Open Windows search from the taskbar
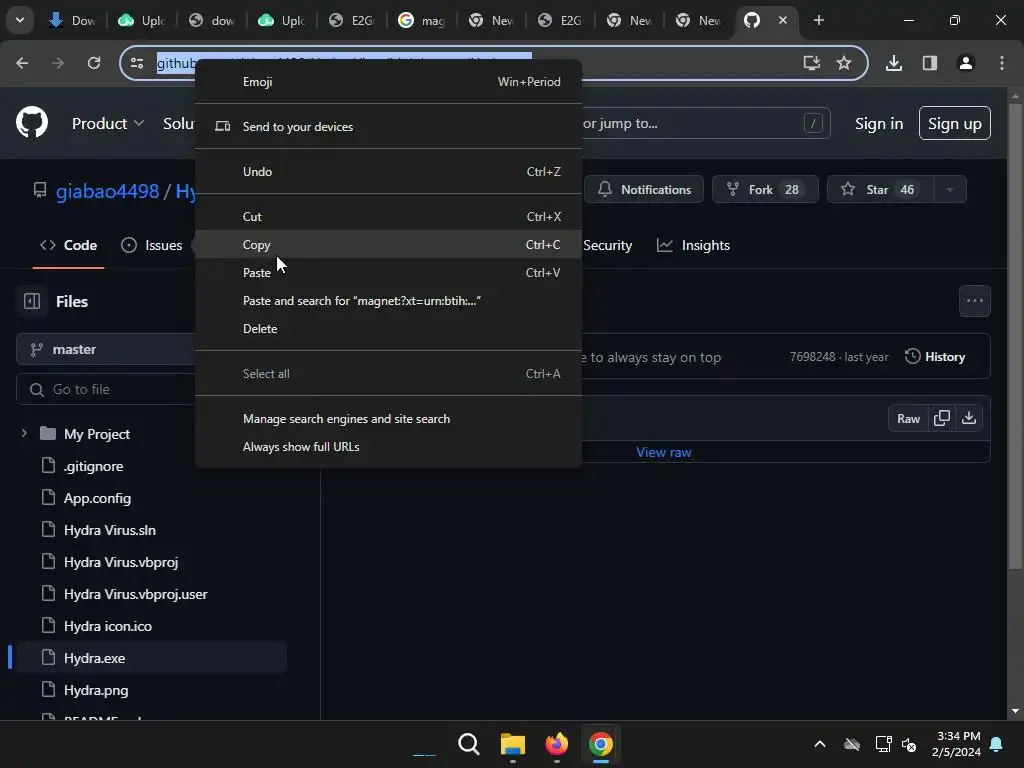The height and width of the screenshot is (768, 1024). (468, 744)
